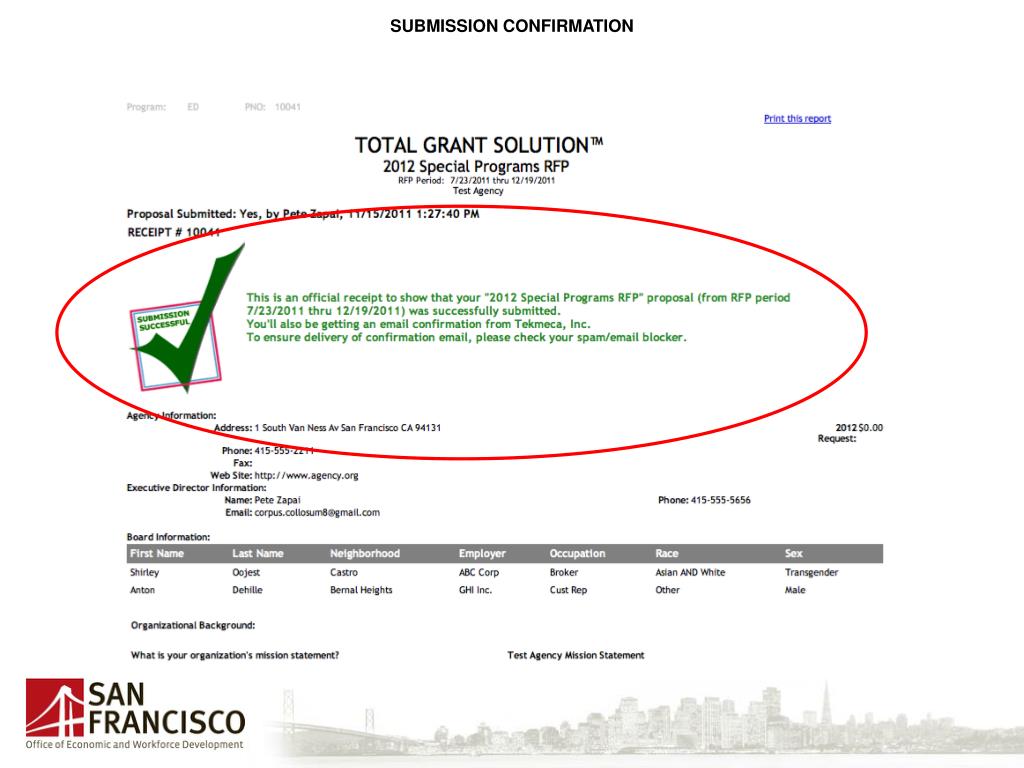
Task: Click the 'Executive Director Information:' heading
Action: click(x=197, y=488)
